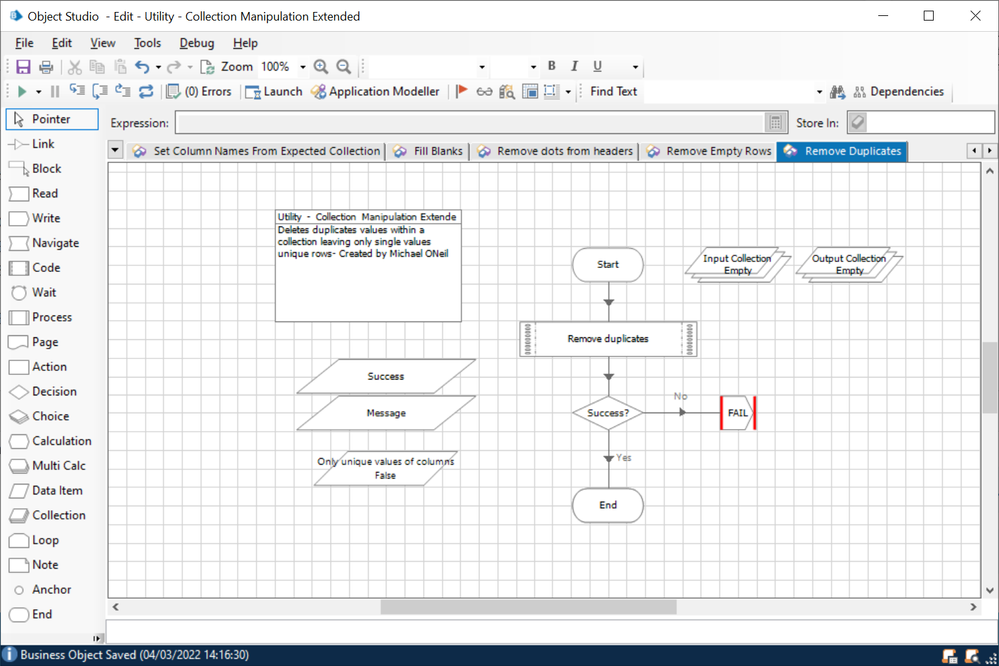Viewport: 999px width, 666px height.
Task: Open the Zoom percentage dropdown
Action: [303, 67]
